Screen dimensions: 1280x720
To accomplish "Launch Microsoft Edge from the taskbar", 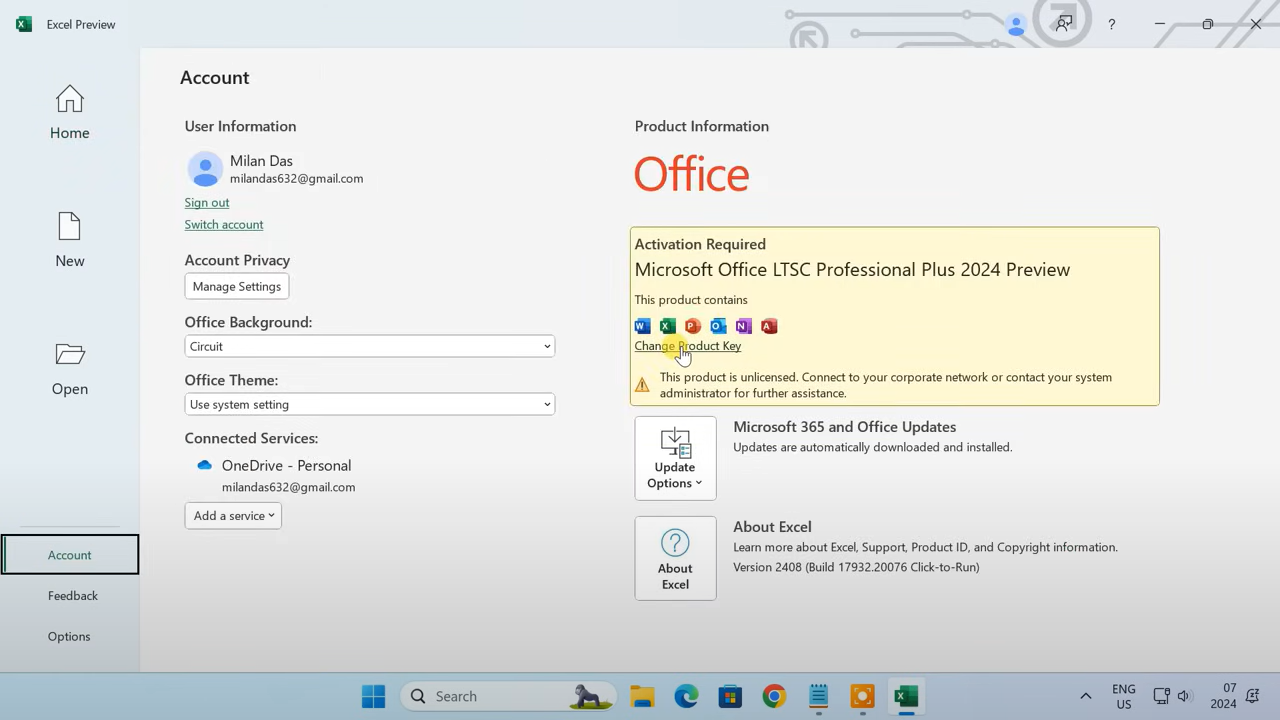I will [686, 696].
